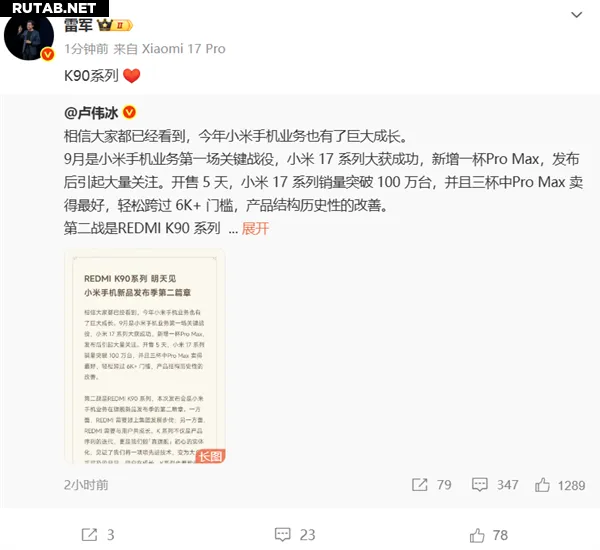600x550 pixels.
Task: Open @卢伟冰 profile link
Action: click(91, 113)
